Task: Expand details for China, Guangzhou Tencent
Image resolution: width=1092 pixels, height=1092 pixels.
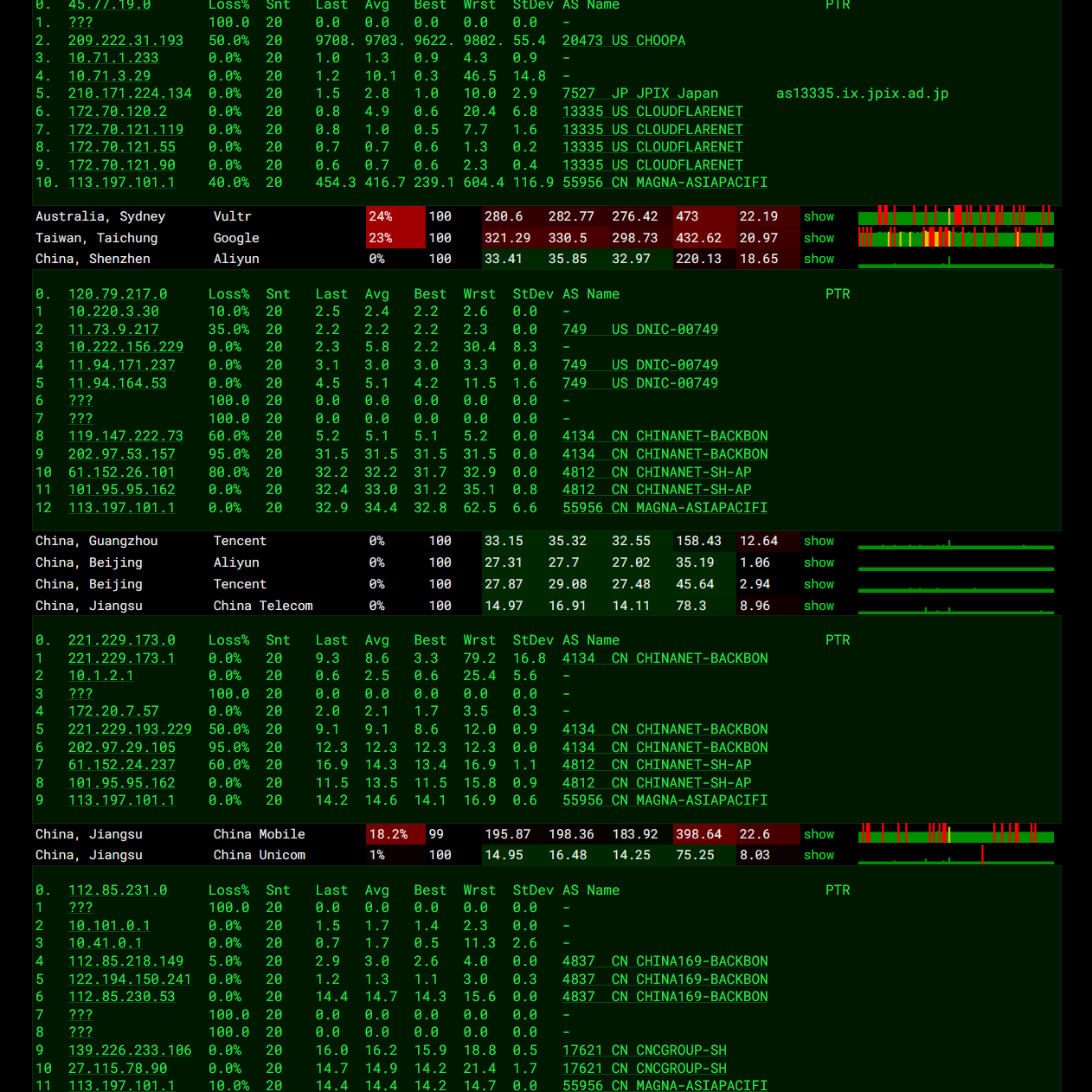Action: pyautogui.click(x=818, y=541)
